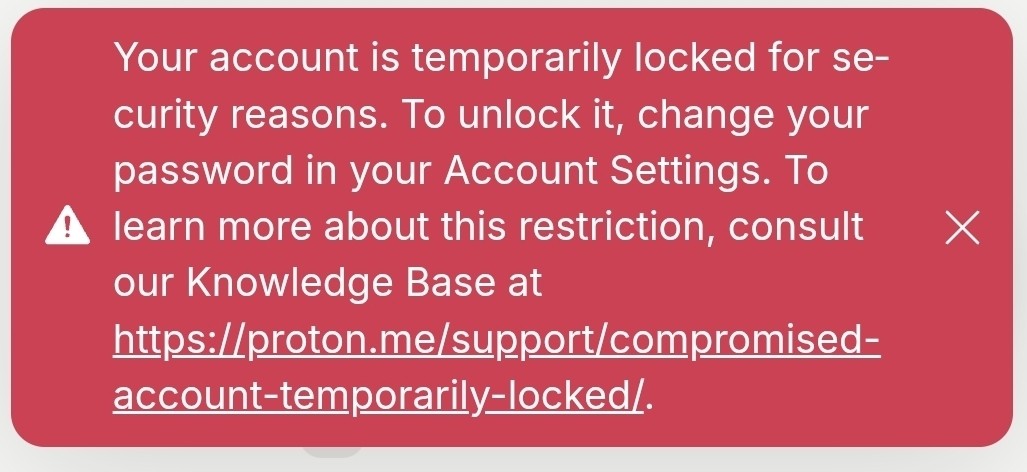Viewport: 1027px width, 472px height.
Task: Click the red notification banner body
Action: tap(512, 227)
